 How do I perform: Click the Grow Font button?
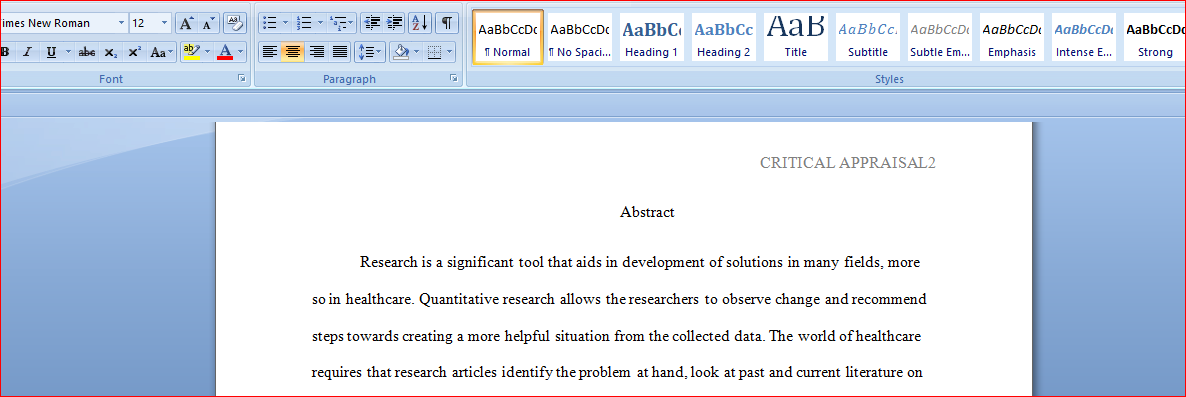[186, 23]
